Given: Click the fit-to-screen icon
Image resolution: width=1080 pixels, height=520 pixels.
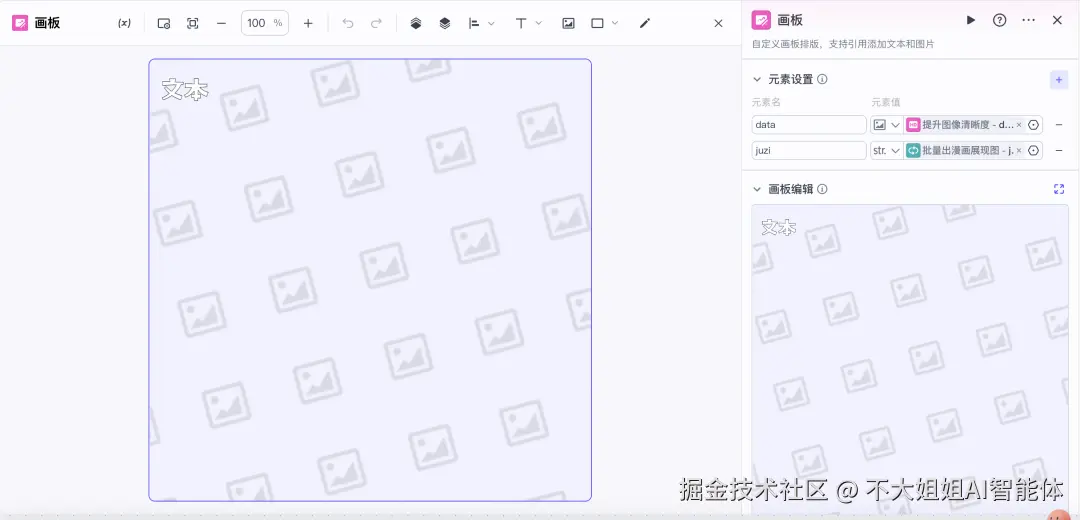Looking at the screenshot, I should pyautogui.click(x=193, y=23).
